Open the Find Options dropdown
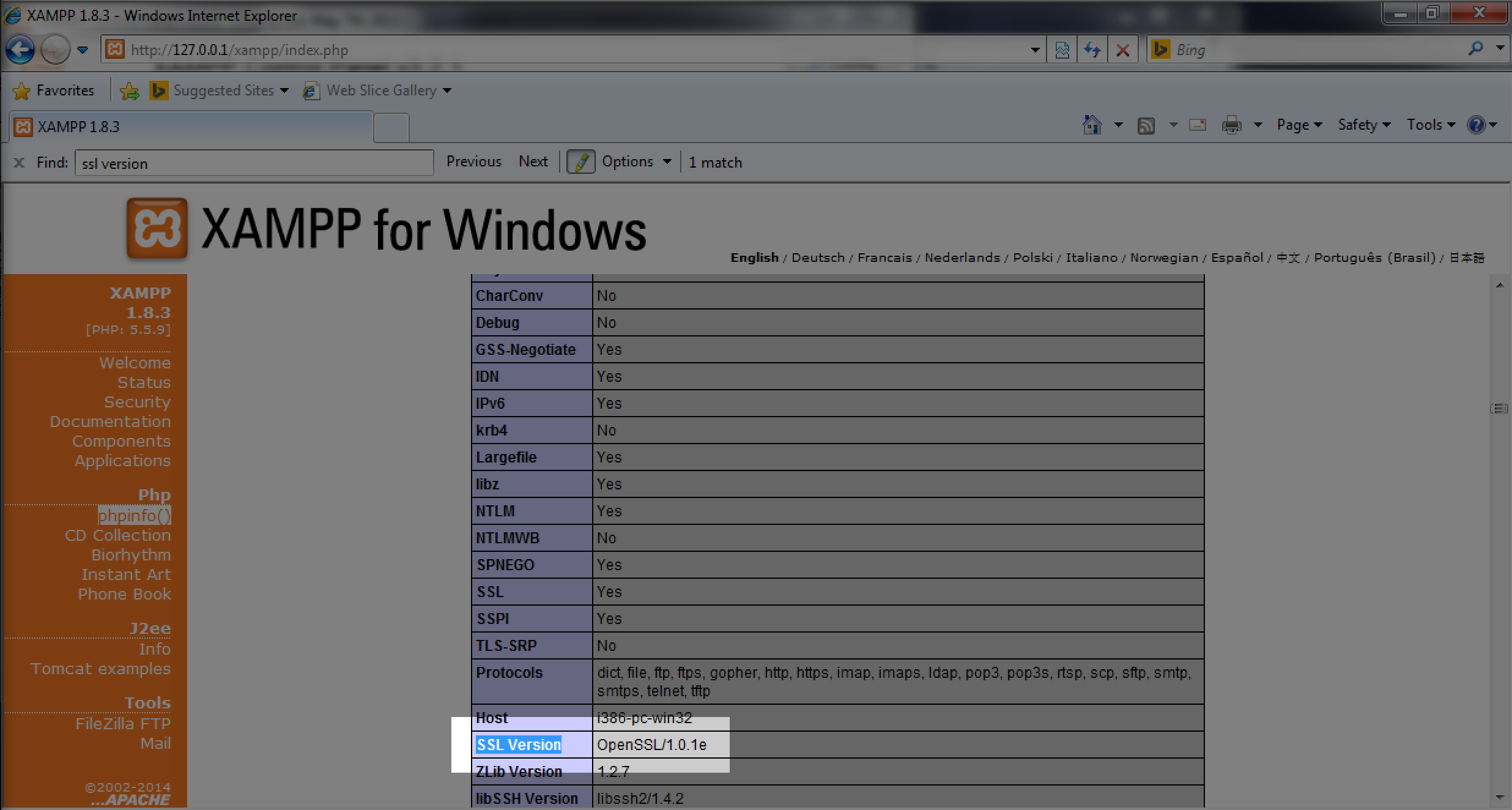This screenshot has height=810, width=1512. (636, 162)
